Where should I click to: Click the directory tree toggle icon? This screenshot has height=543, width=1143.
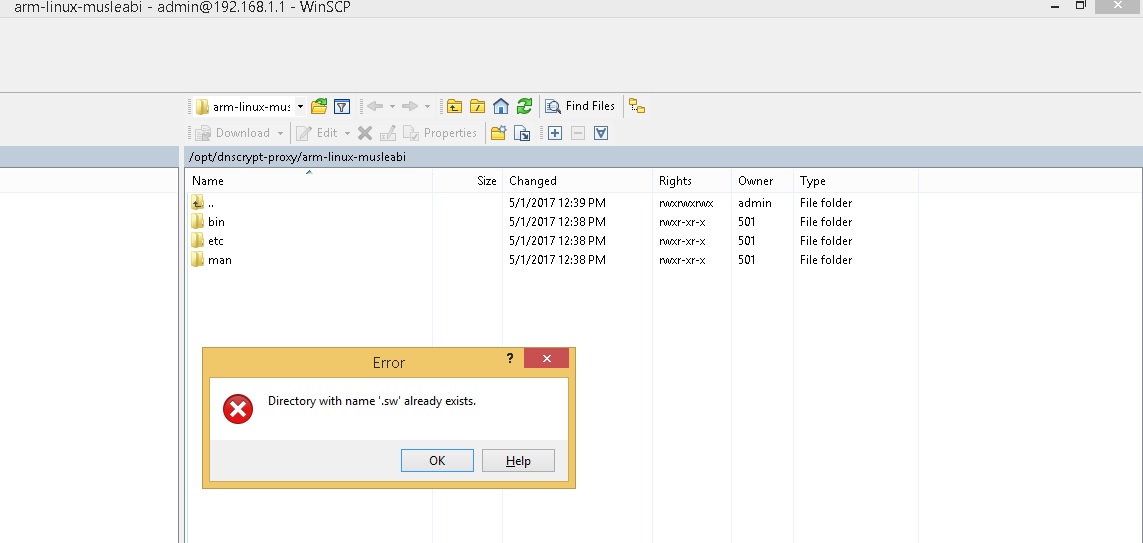637,106
